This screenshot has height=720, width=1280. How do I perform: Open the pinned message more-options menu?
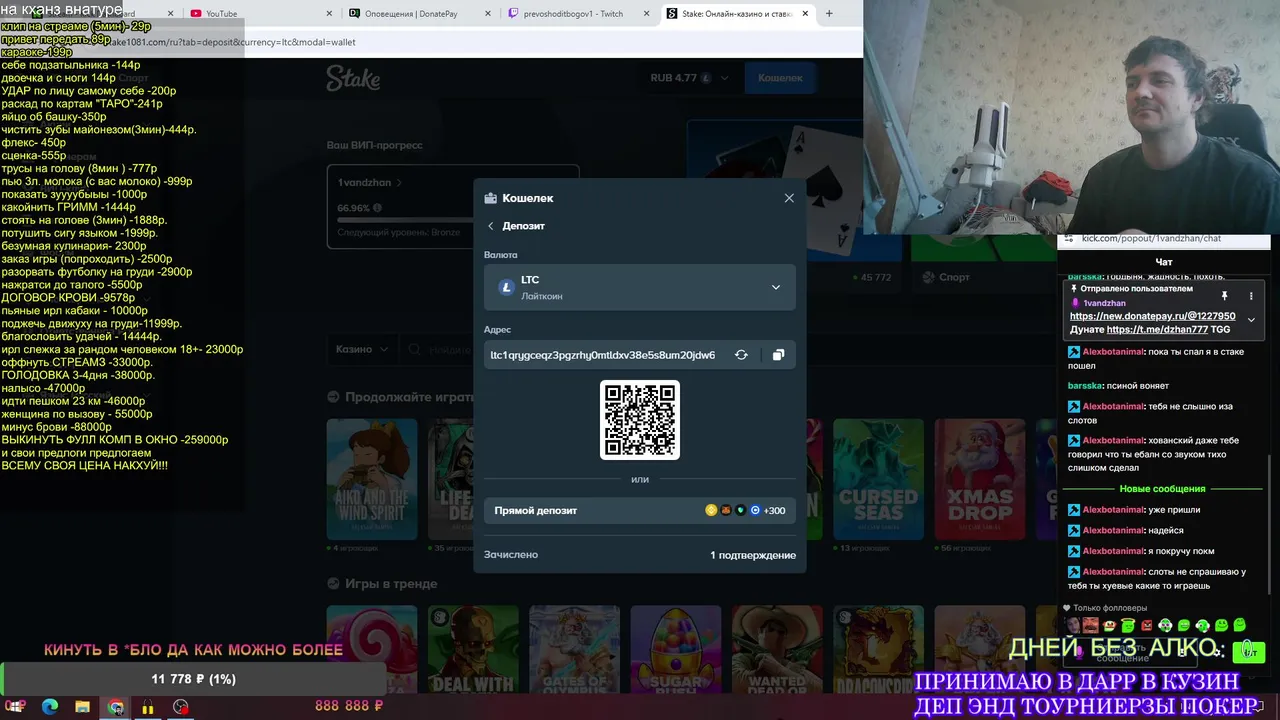[x=1250, y=296]
